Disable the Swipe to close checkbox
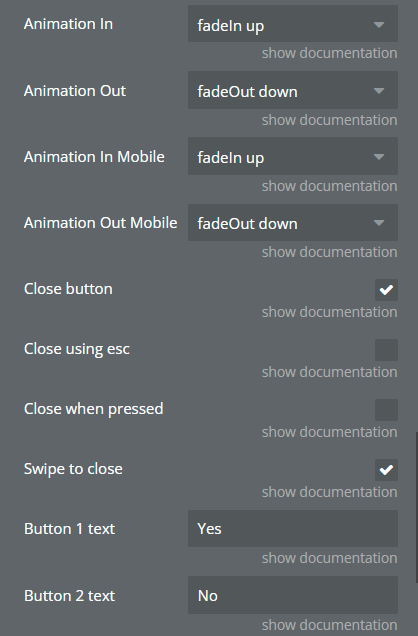418x636 pixels. pos(386,470)
